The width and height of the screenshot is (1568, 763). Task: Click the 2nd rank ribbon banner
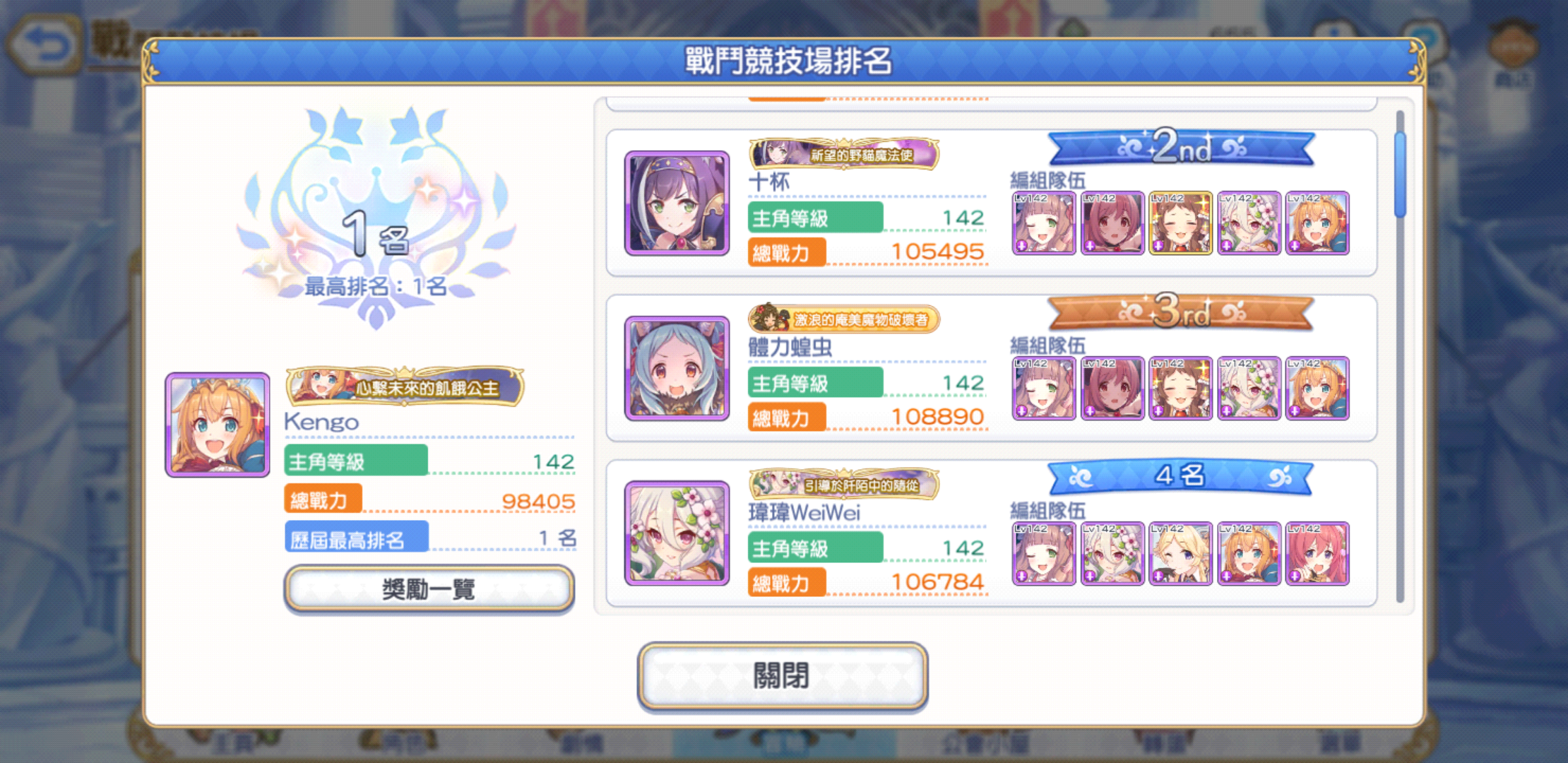tap(1182, 147)
